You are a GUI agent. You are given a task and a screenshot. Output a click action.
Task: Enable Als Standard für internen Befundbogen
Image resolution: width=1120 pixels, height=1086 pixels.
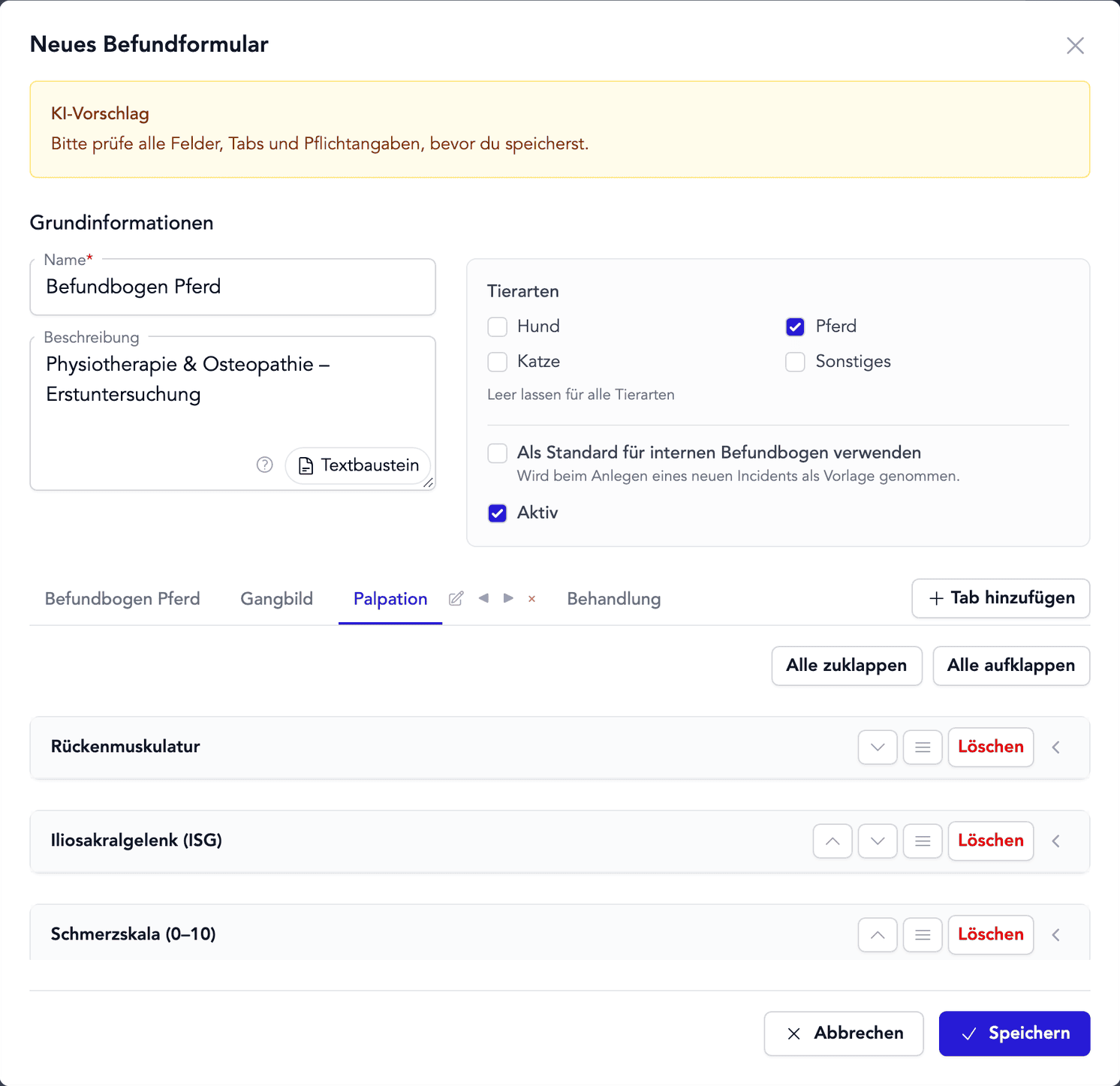[x=497, y=453]
